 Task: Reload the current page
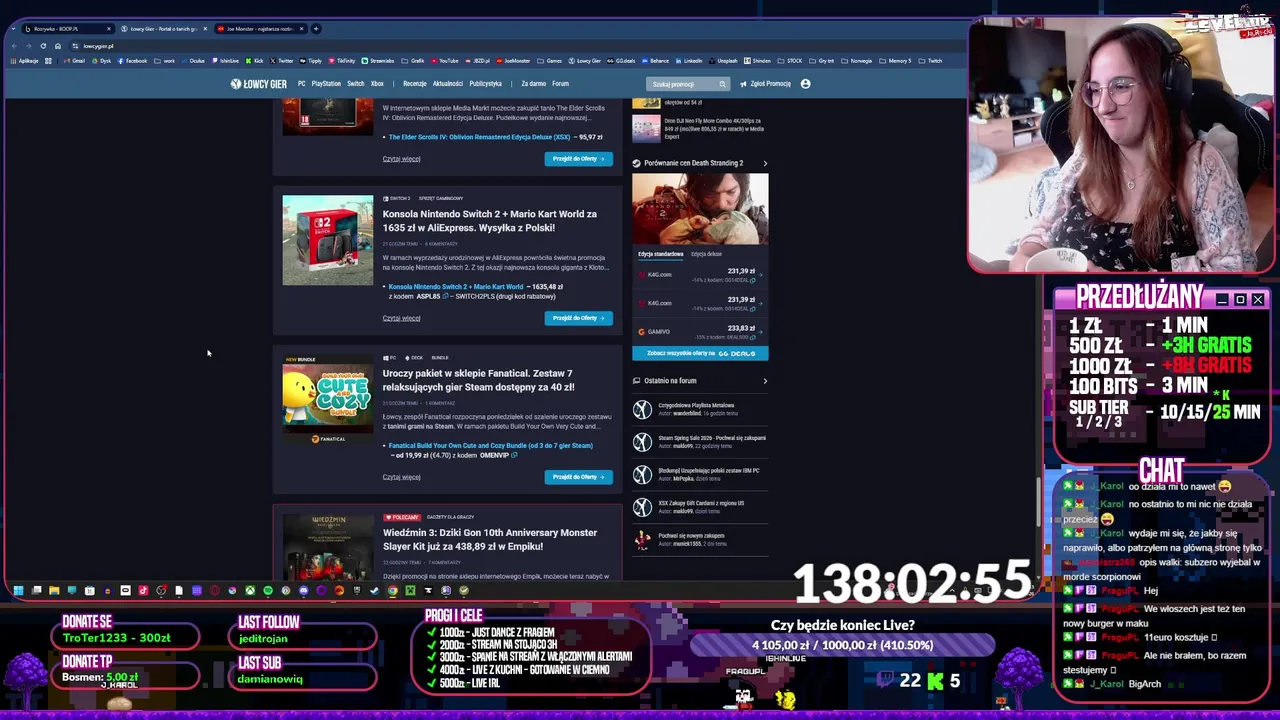[43, 46]
